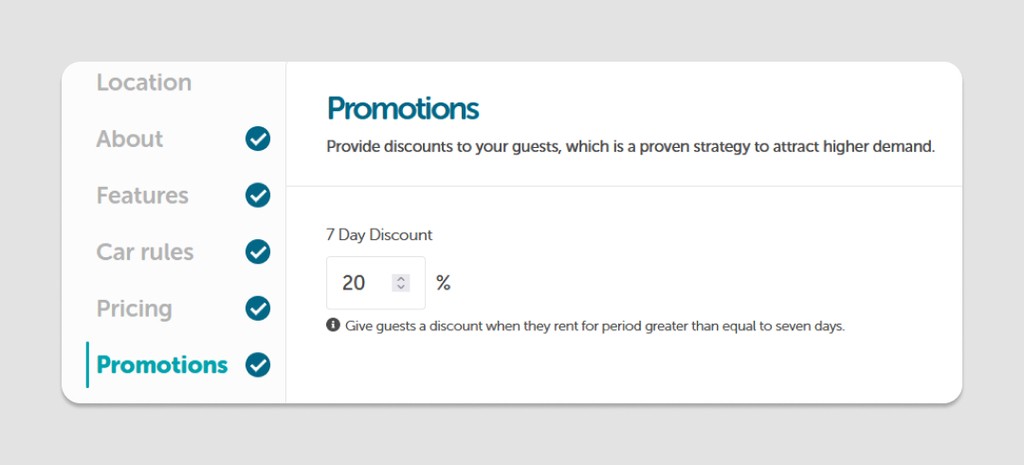Click the info icon below discount field
1024x465 pixels.
(x=333, y=325)
